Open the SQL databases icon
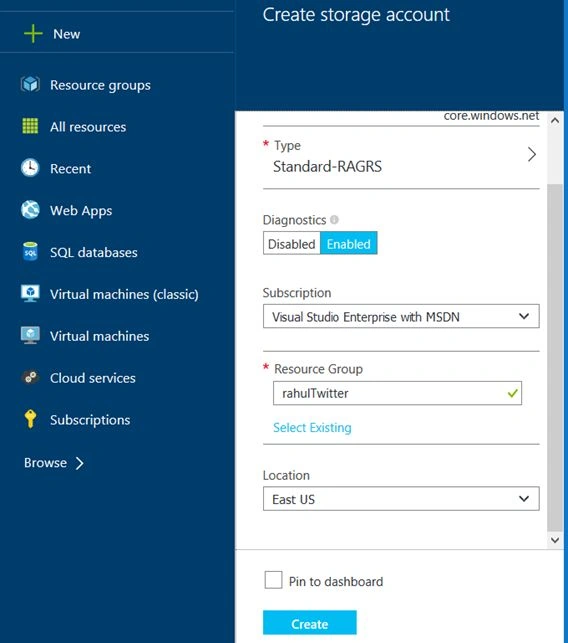The image size is (568, 643). point(30,251)
